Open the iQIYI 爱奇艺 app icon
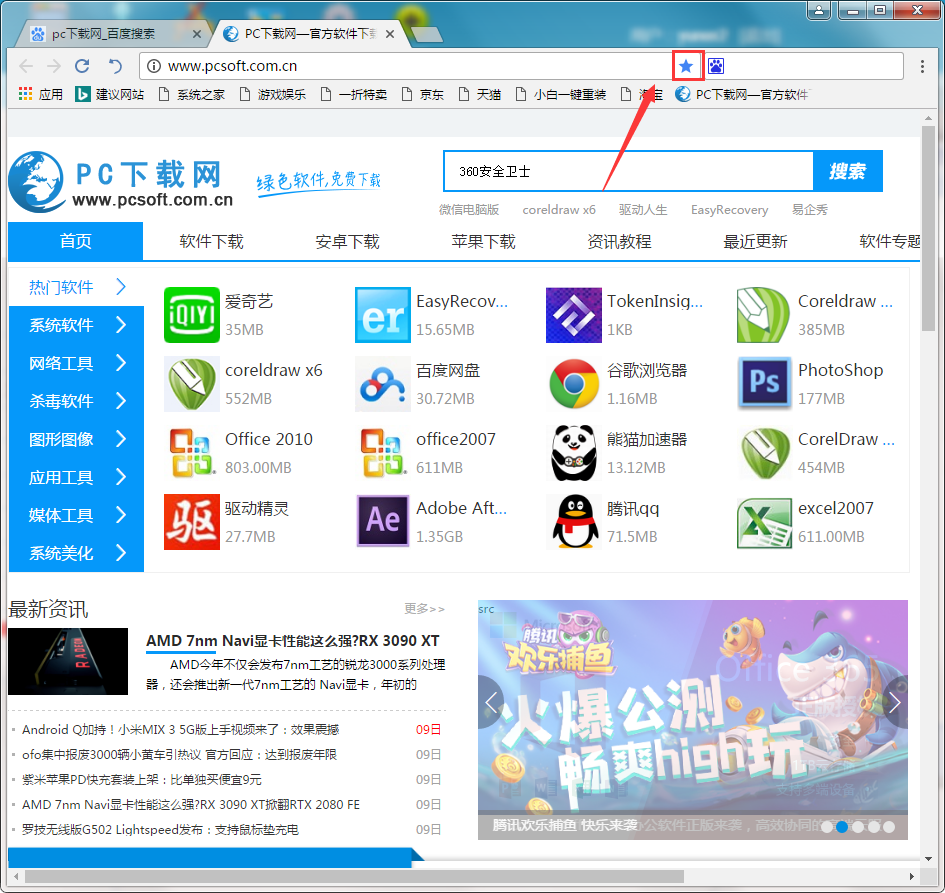Viewport: 945px width, 893px height. coord(192,315)
